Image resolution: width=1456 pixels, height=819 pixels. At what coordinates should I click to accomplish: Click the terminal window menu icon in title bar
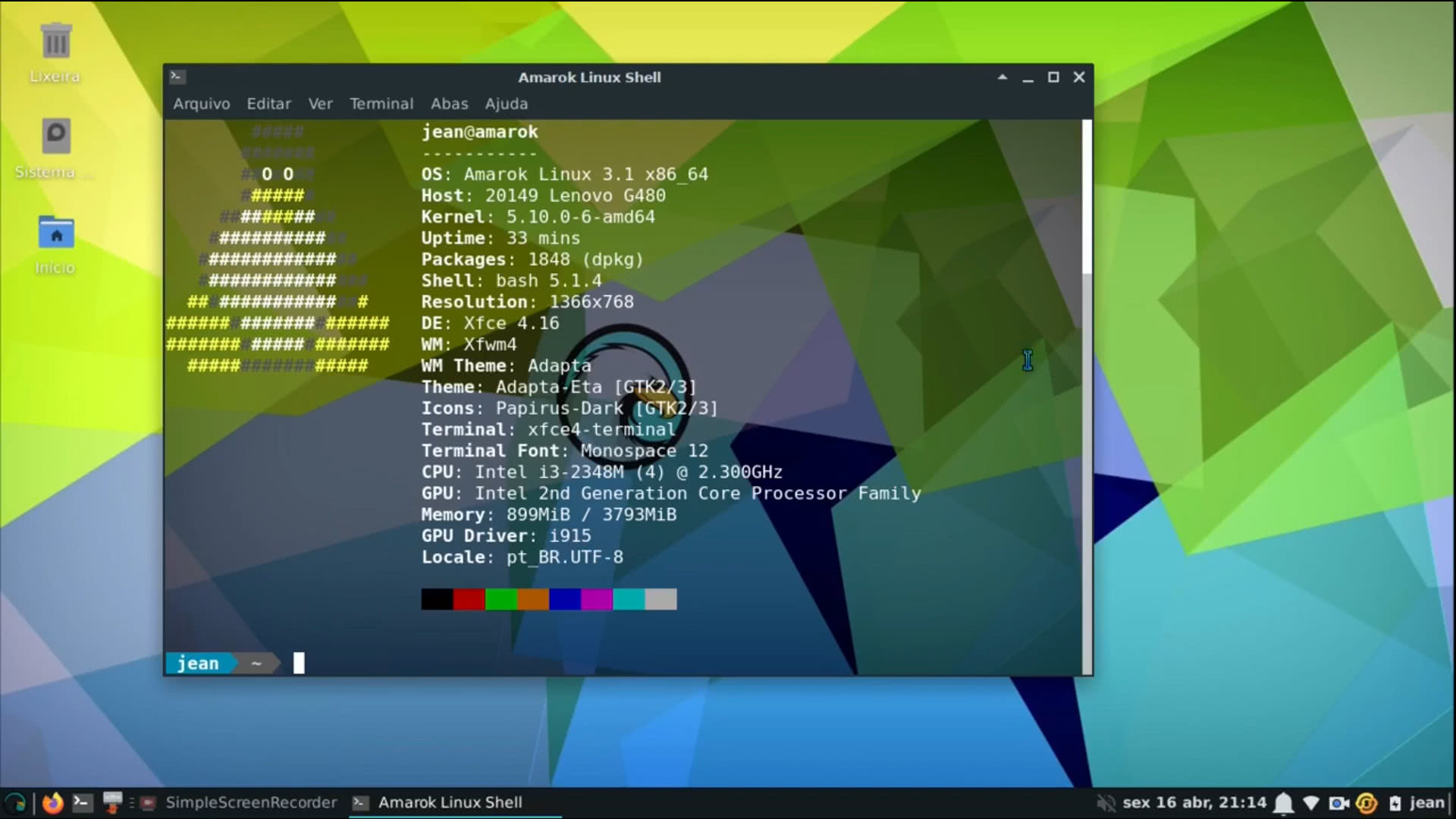pos(177,77)
